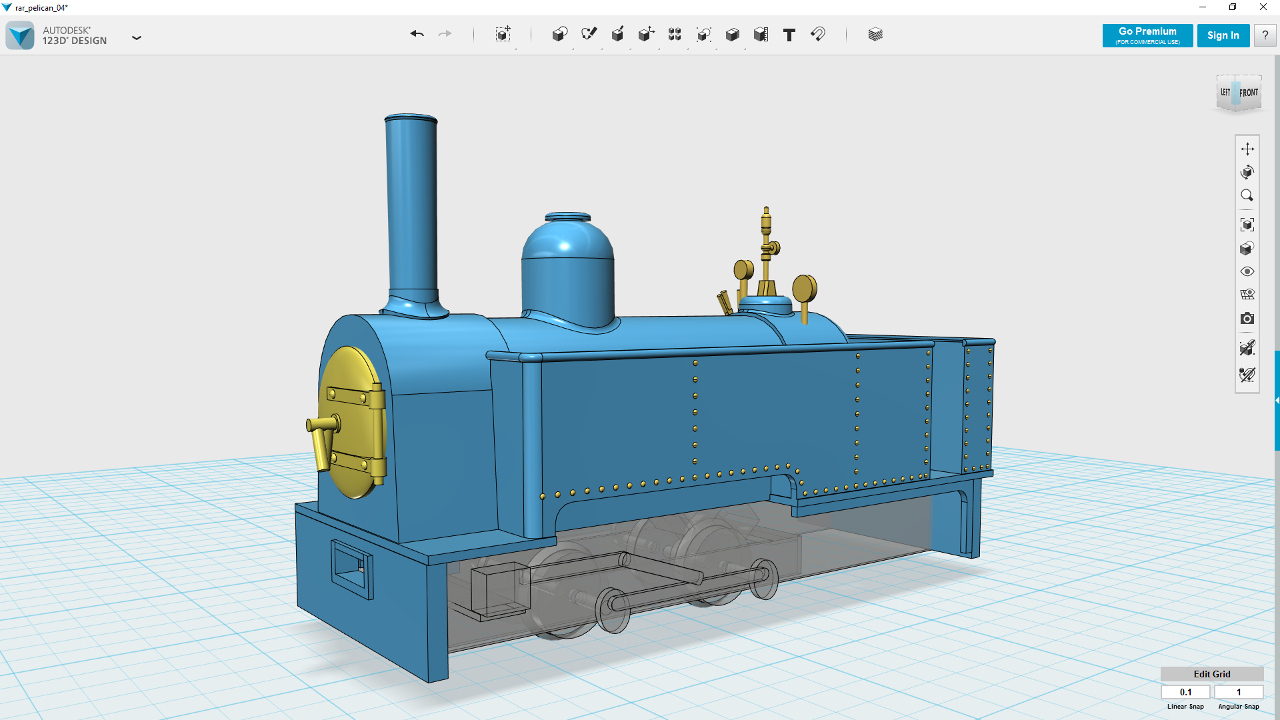The height and width of the screenshot is (720, 1280).
Task: Open the Materials tool
Action: pos(876,34)
